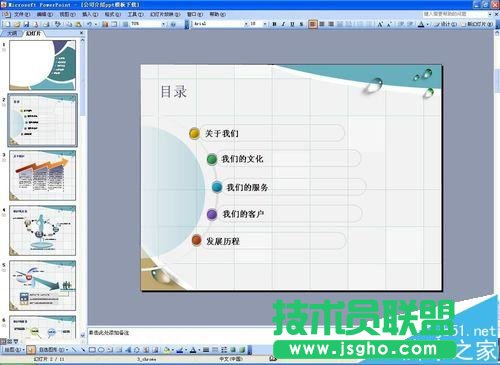500x365 pixels.
Task: Click the 发展历程 item on the slide
Action: tap(223, 241)
